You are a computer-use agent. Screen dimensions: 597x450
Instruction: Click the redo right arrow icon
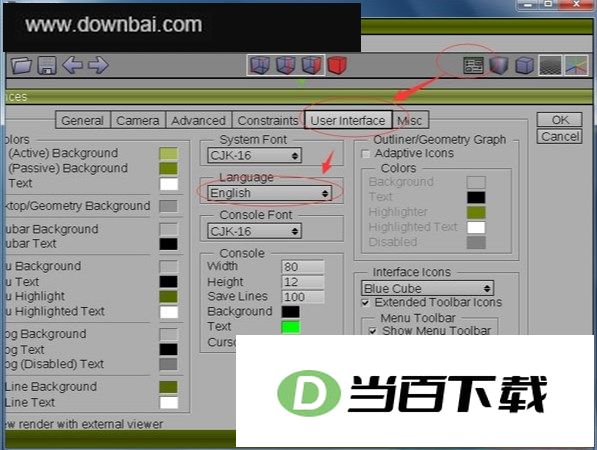point(98,65)
